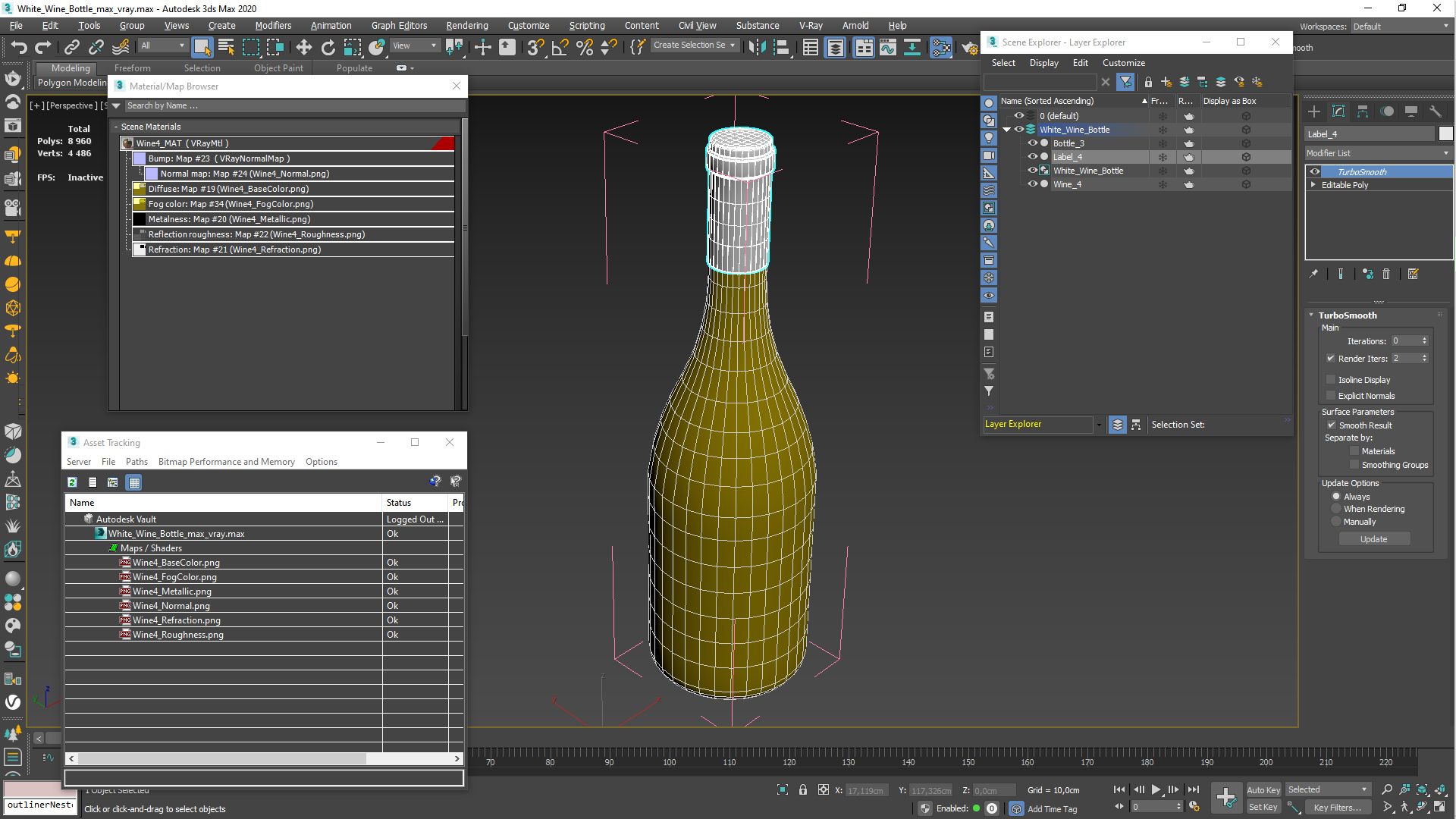
Task: Open the Select by Name tool
Action: pos(226,48)
